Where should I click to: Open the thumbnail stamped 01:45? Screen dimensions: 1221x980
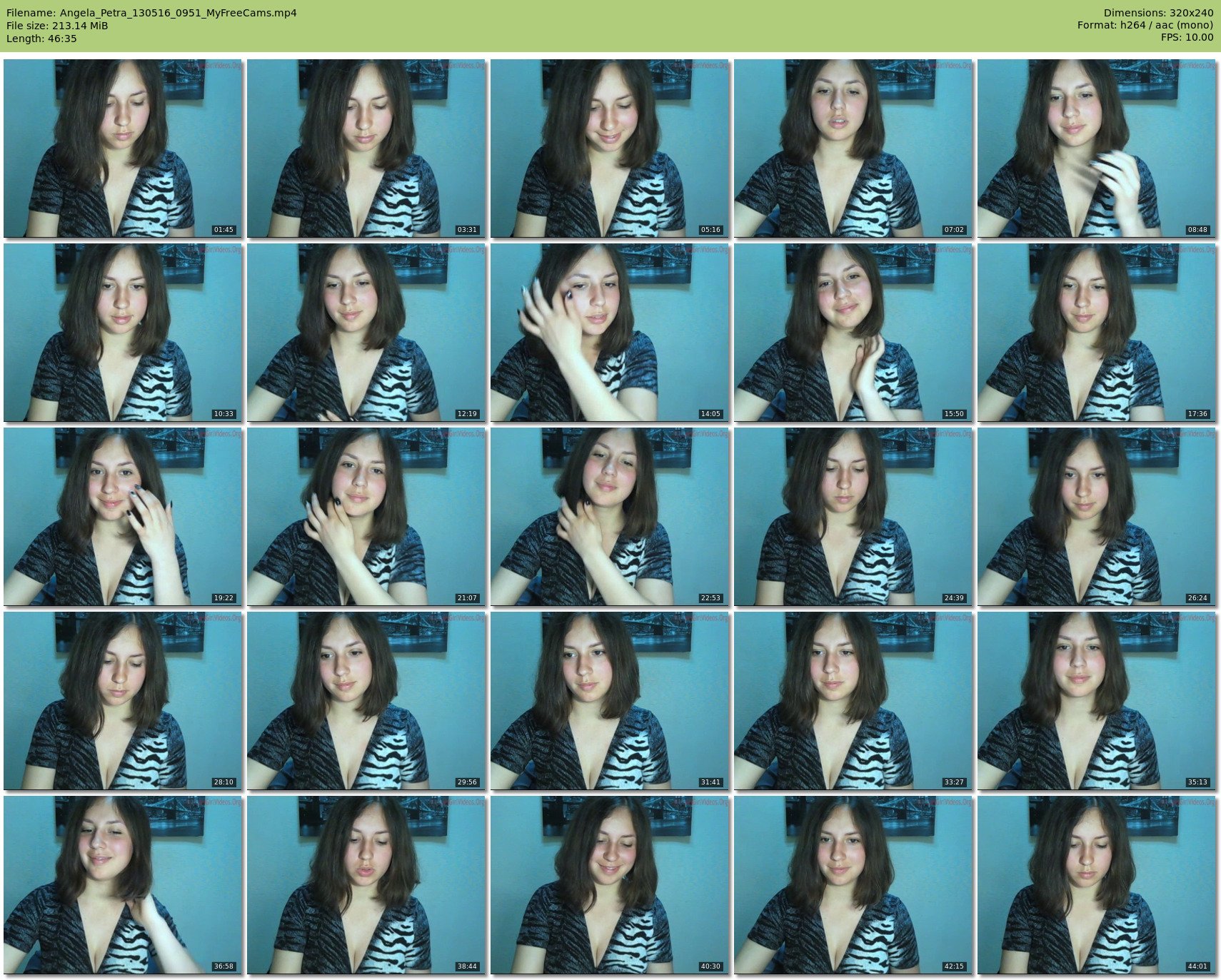click(x=123, y=148)
